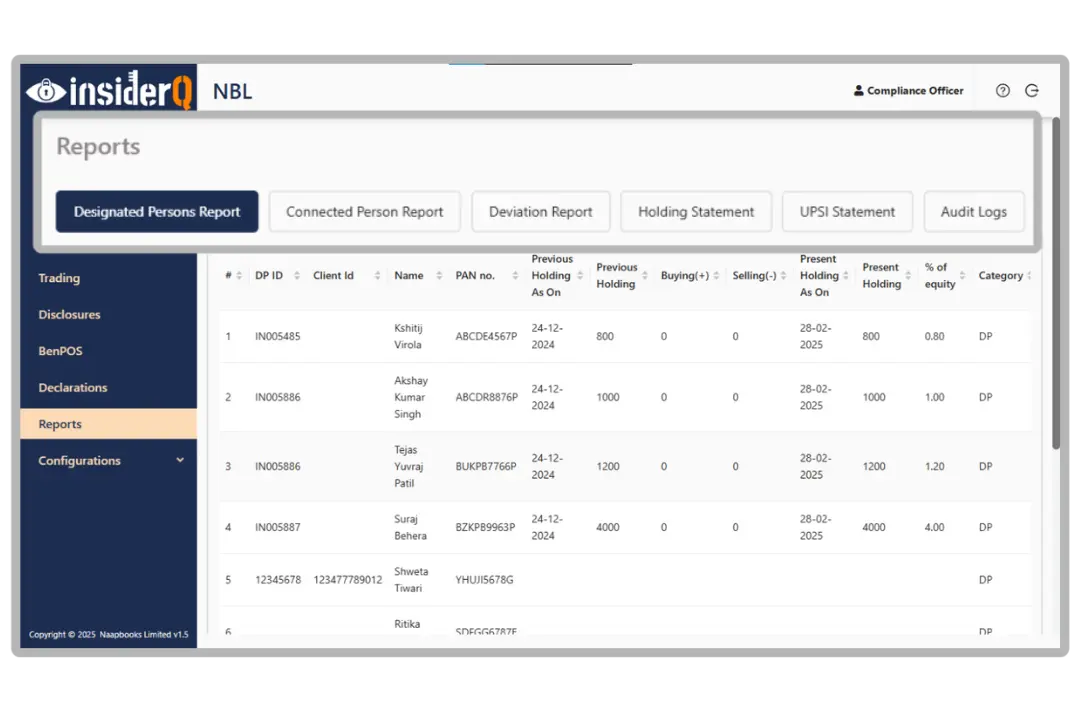Open the UPSI Statement tab

coord(847,211)
